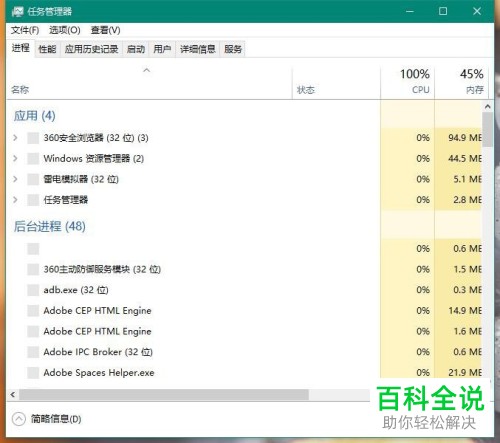Viewport: 500px width, 443px height.
Task: Maximize the Task Manager window
Action: click(x=443, y=11)
